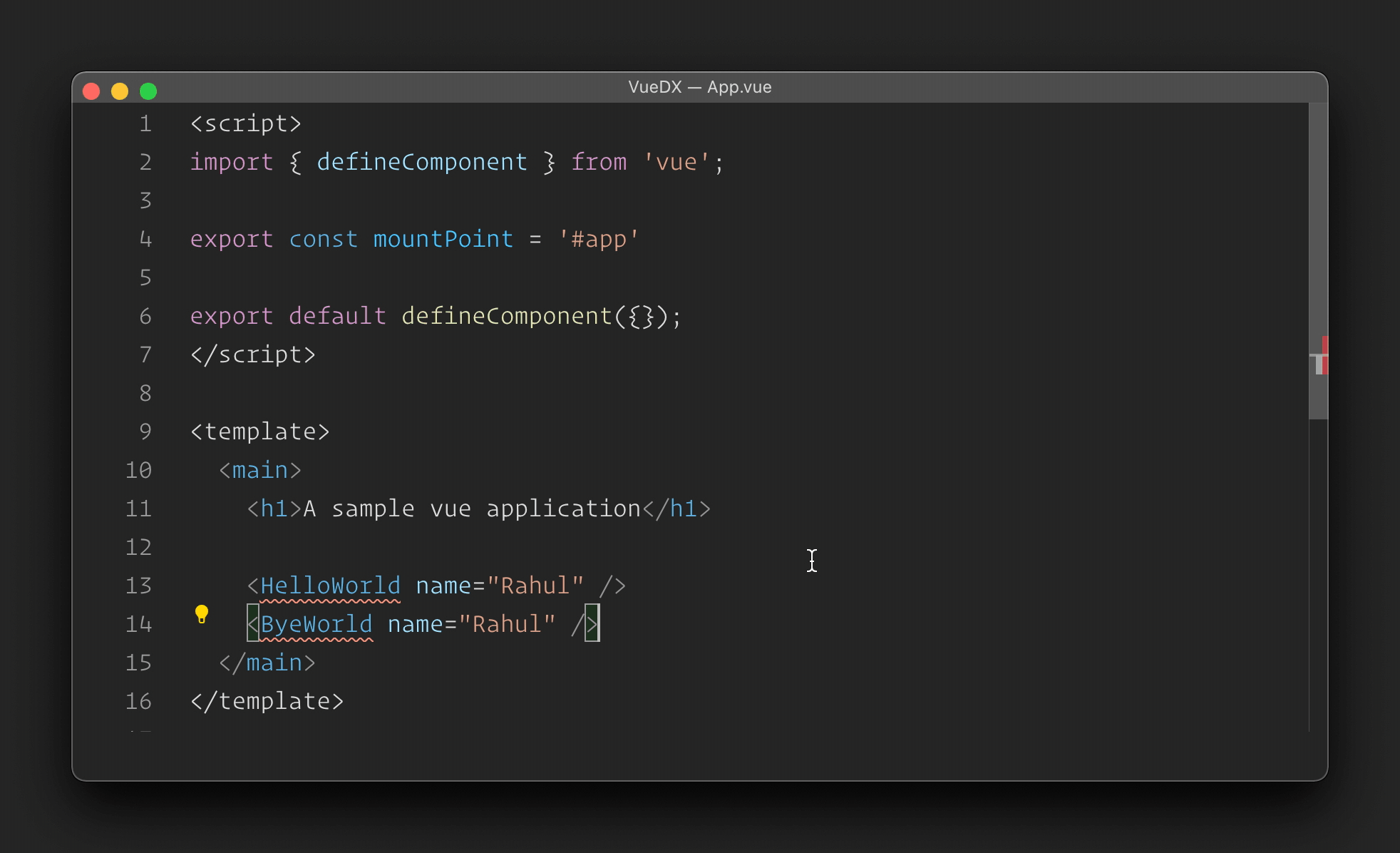Click the opening template tag
This screenshot has width=1400, height=853.
pyautogui.click(x=259, y=431)
